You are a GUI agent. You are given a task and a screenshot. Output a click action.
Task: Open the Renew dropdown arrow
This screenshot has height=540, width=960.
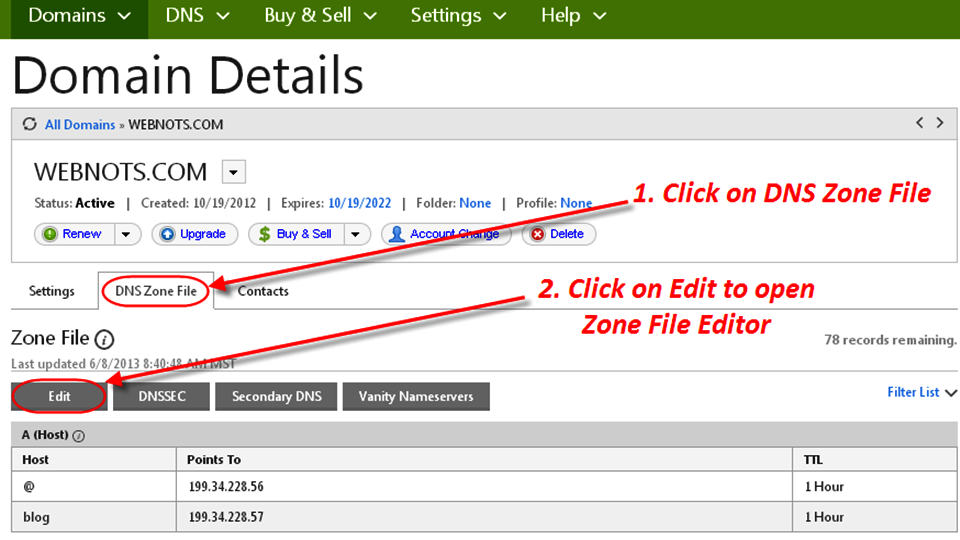[x=127, y=234]
